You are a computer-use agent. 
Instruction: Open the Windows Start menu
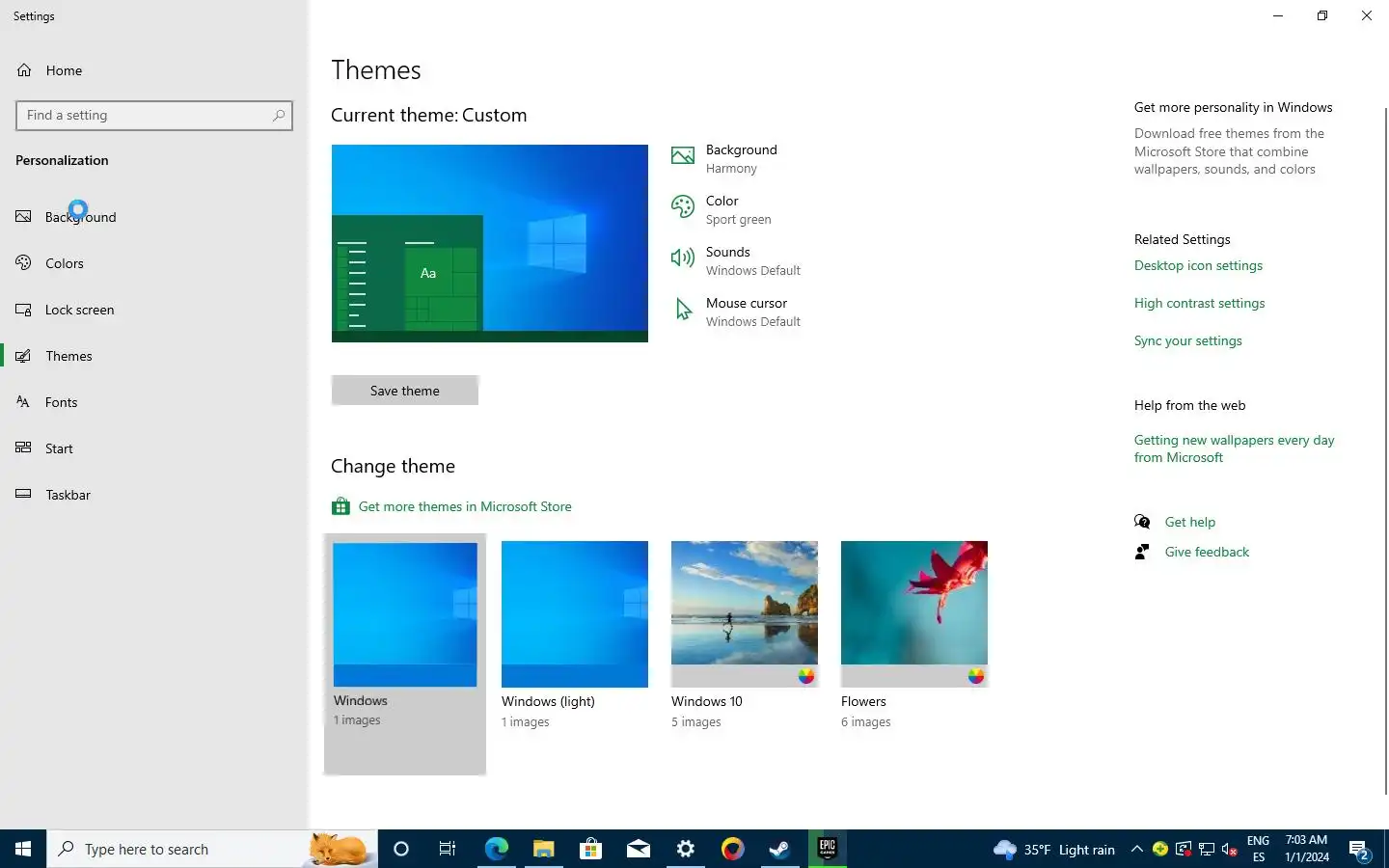point(23,849)
